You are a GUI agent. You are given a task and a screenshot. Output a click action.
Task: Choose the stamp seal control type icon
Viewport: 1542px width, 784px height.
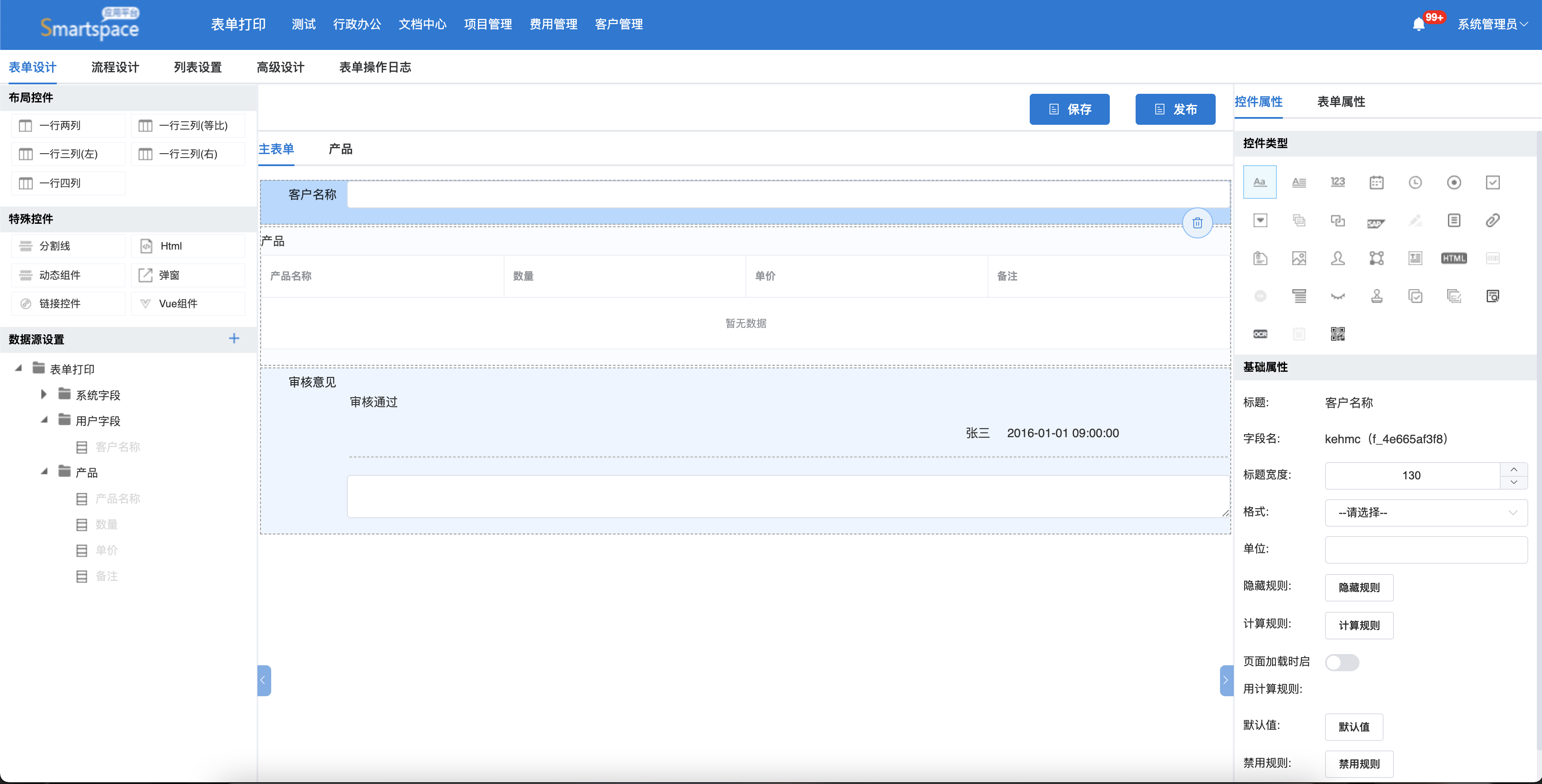pyautogui.click(x=1376, y=296)
